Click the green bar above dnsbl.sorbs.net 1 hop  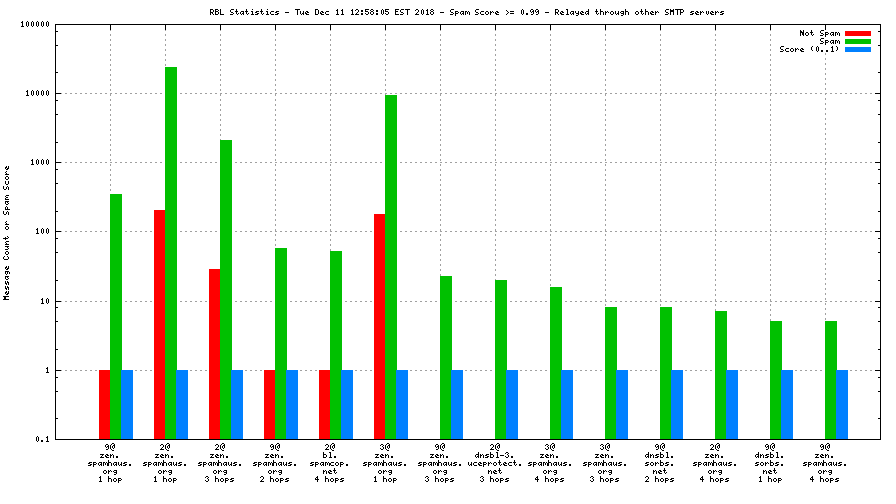(776, 380)
